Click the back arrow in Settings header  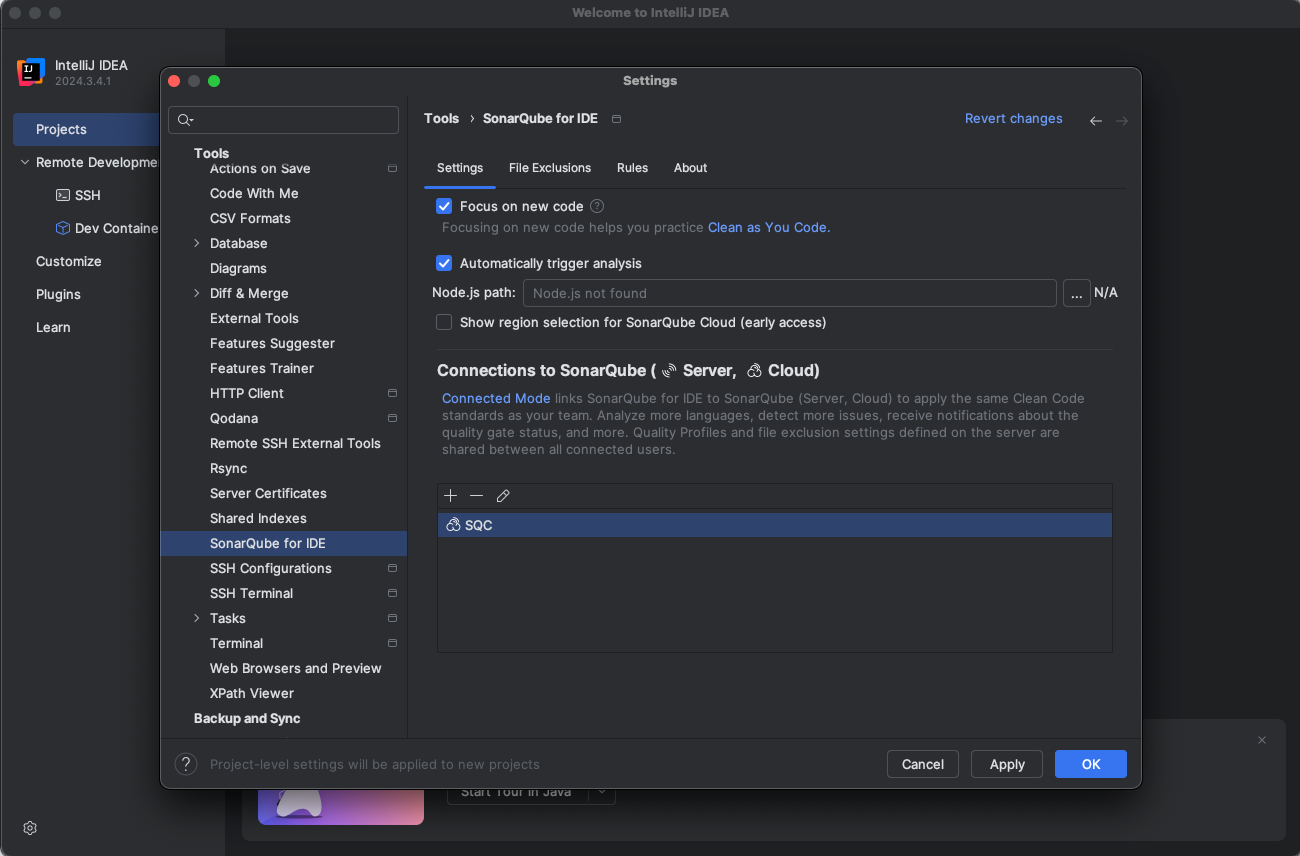tap(1096, 120)
